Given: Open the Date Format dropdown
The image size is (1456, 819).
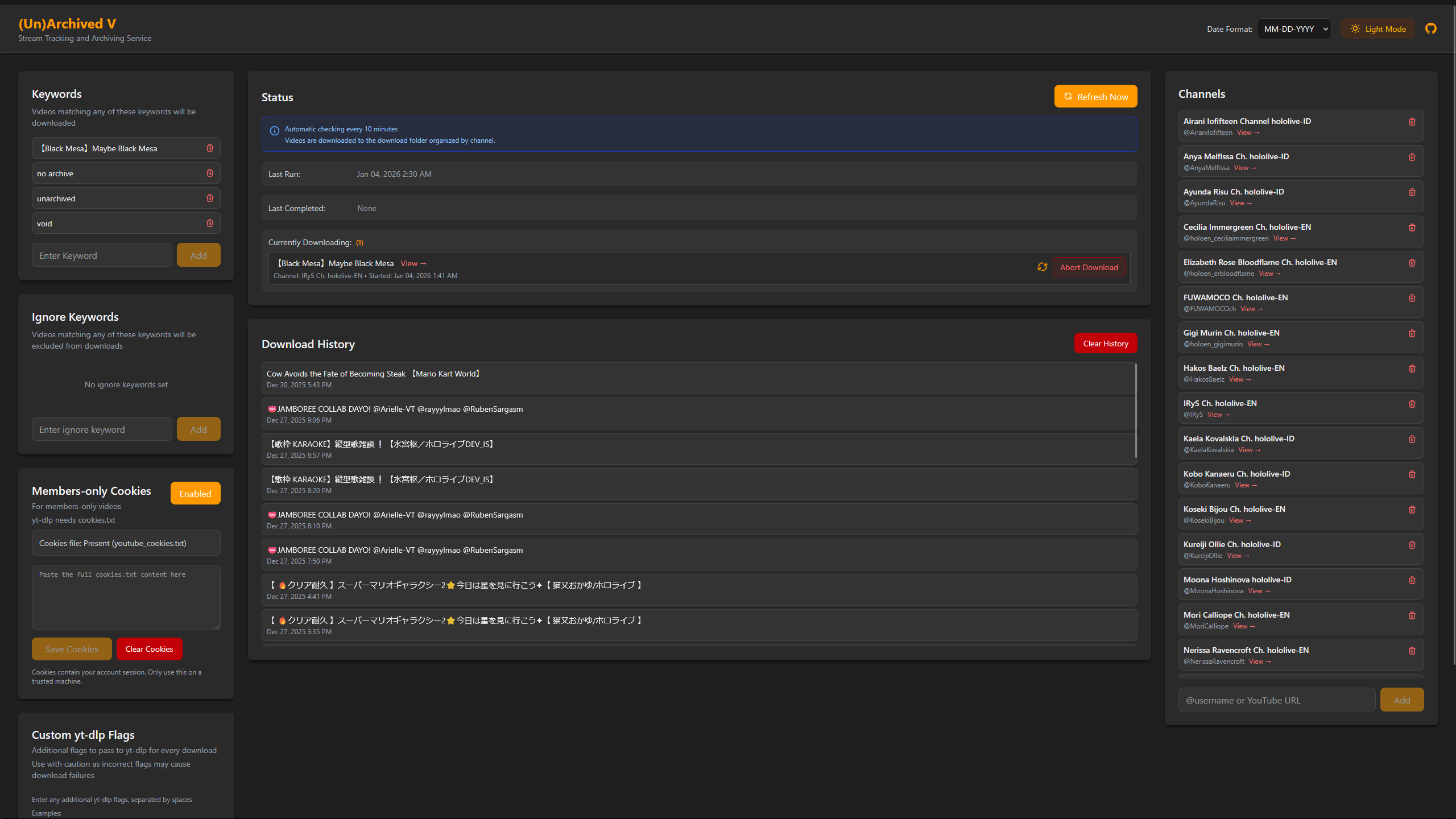Looking at the screenshot, I should tap(1294, 29).
